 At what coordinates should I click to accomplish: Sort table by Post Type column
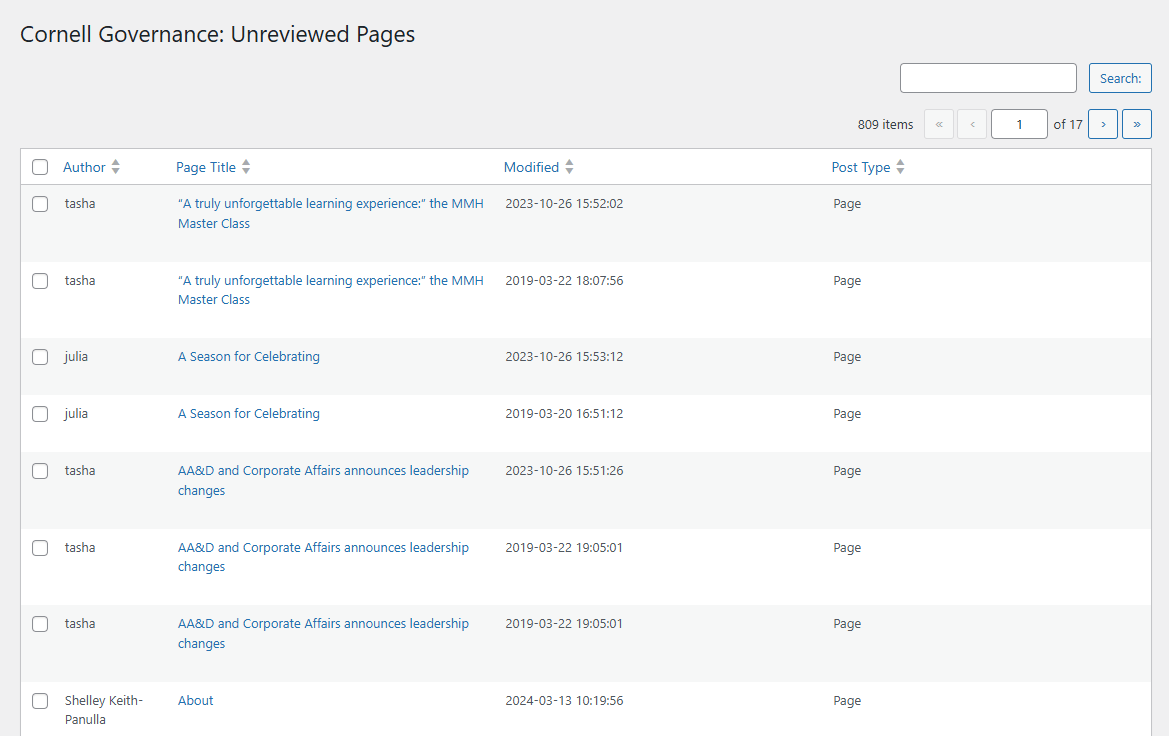pyautogui.click(x=861, y=167)
